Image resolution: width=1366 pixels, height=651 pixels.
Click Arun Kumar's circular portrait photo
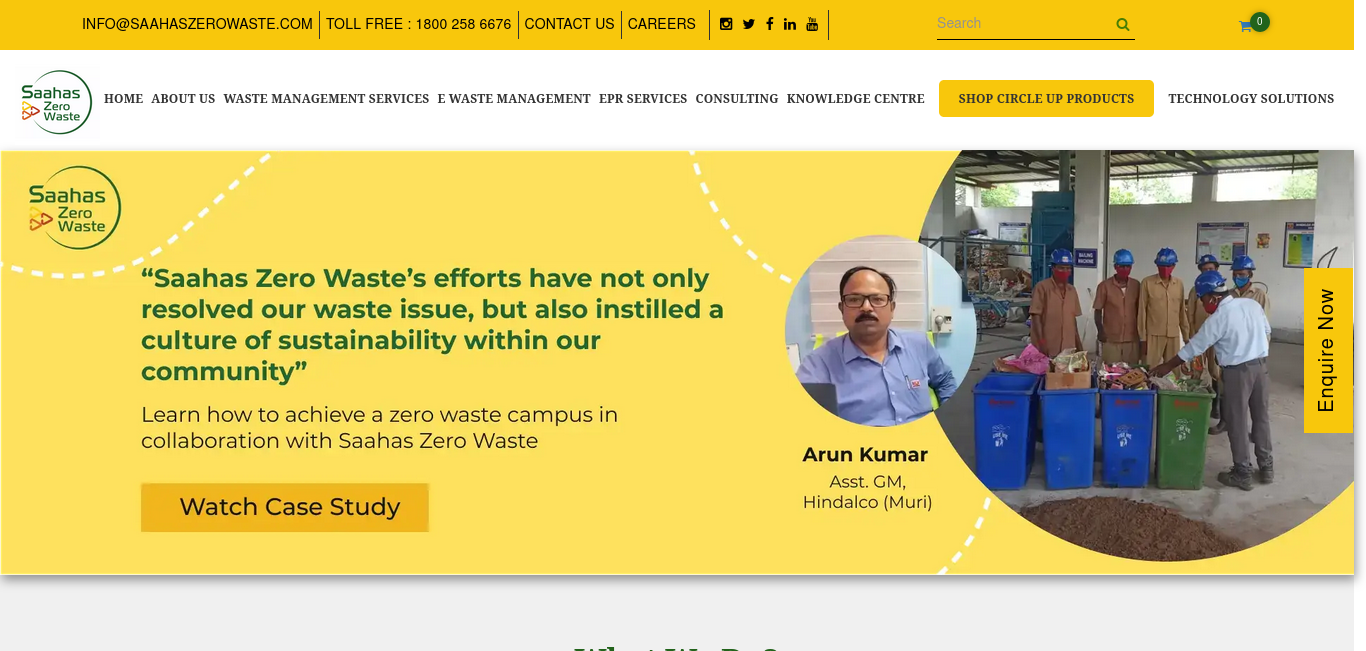pos(880,331)
